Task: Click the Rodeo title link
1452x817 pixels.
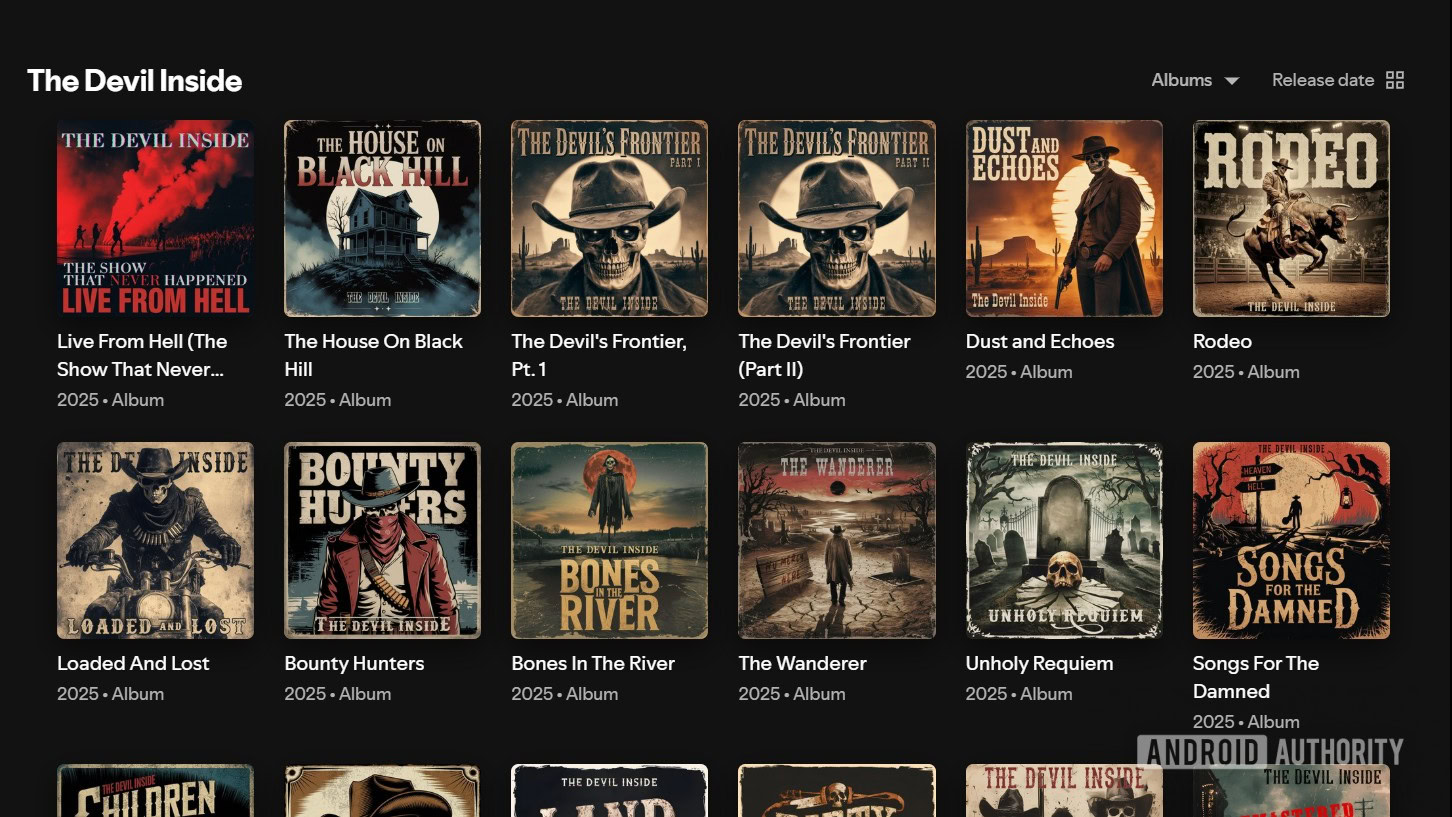Action: click(x=1222, y=342)
